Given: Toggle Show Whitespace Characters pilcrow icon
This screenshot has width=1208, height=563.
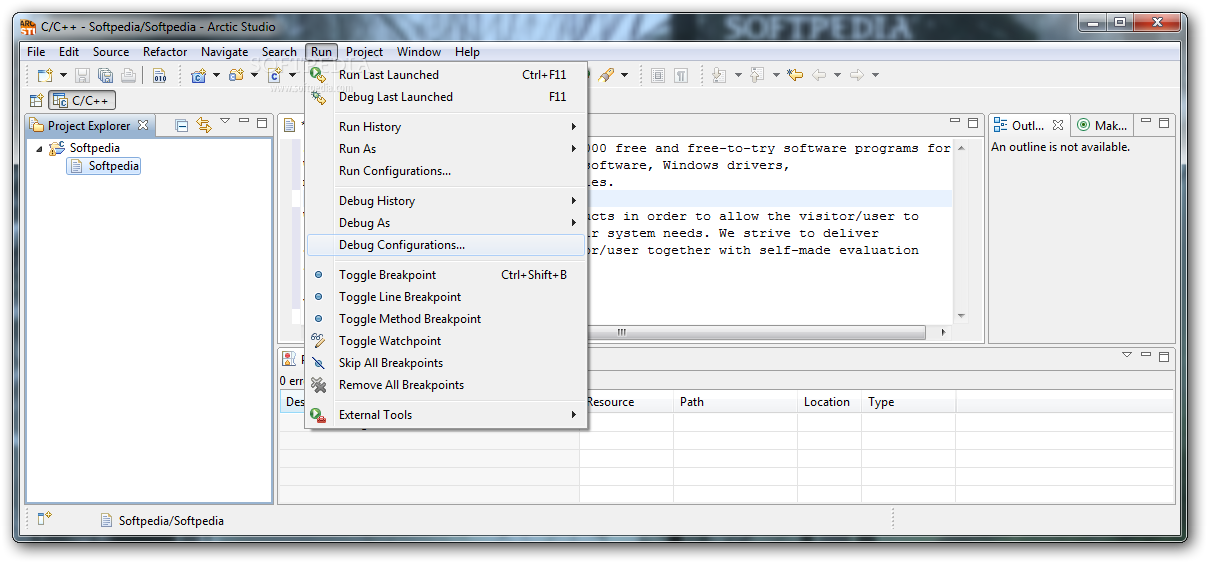Looking at the screenshot, I should point(681,75).
